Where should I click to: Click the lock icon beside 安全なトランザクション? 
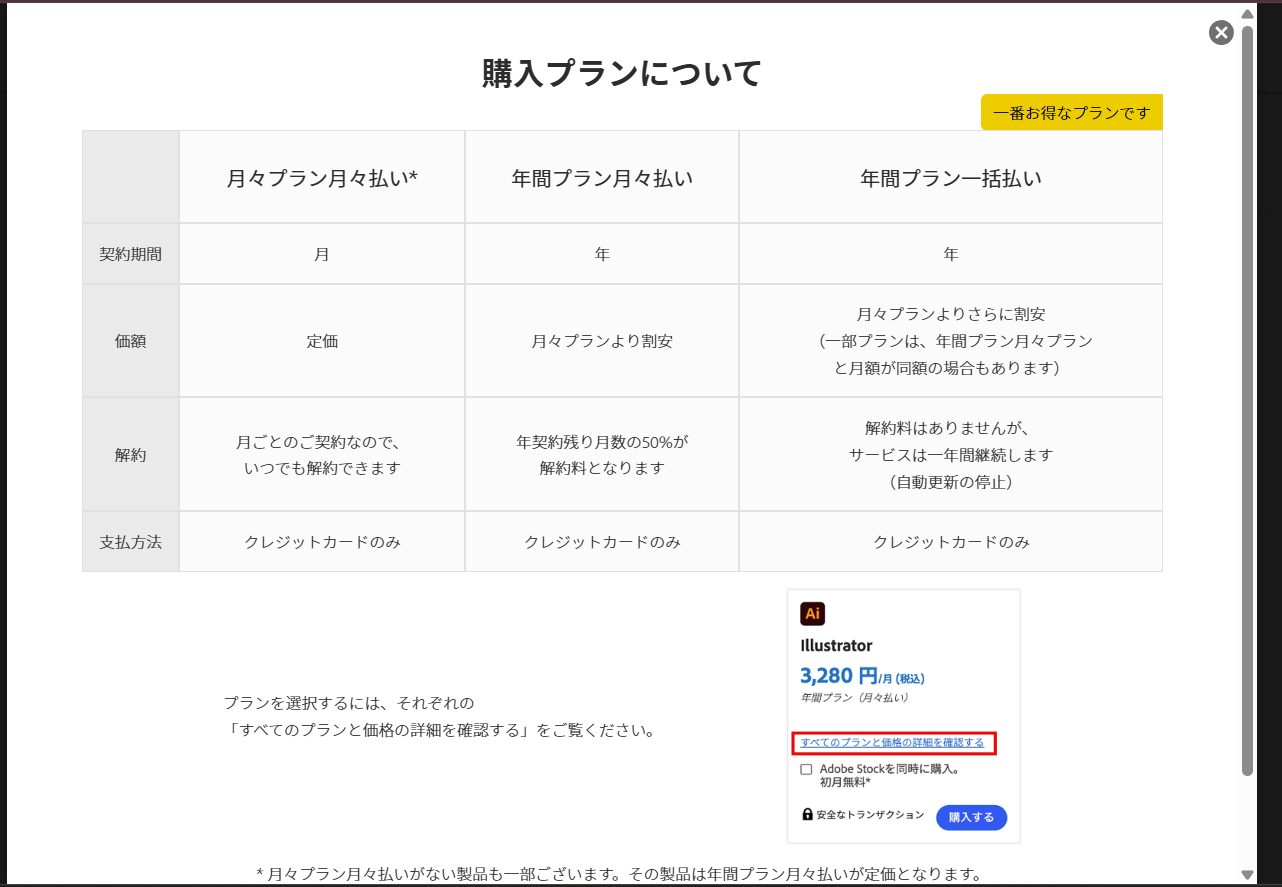pos(808,815)
